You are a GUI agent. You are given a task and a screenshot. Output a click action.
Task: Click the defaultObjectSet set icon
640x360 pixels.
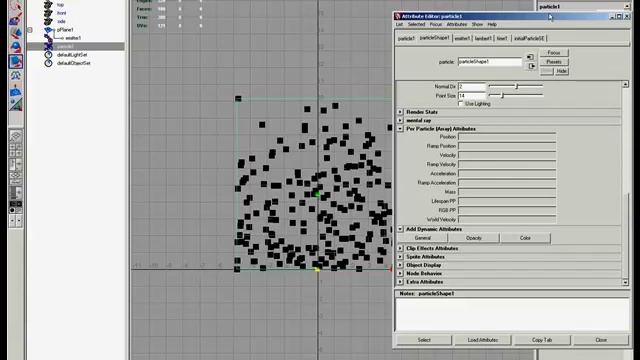tap(48, 63)
